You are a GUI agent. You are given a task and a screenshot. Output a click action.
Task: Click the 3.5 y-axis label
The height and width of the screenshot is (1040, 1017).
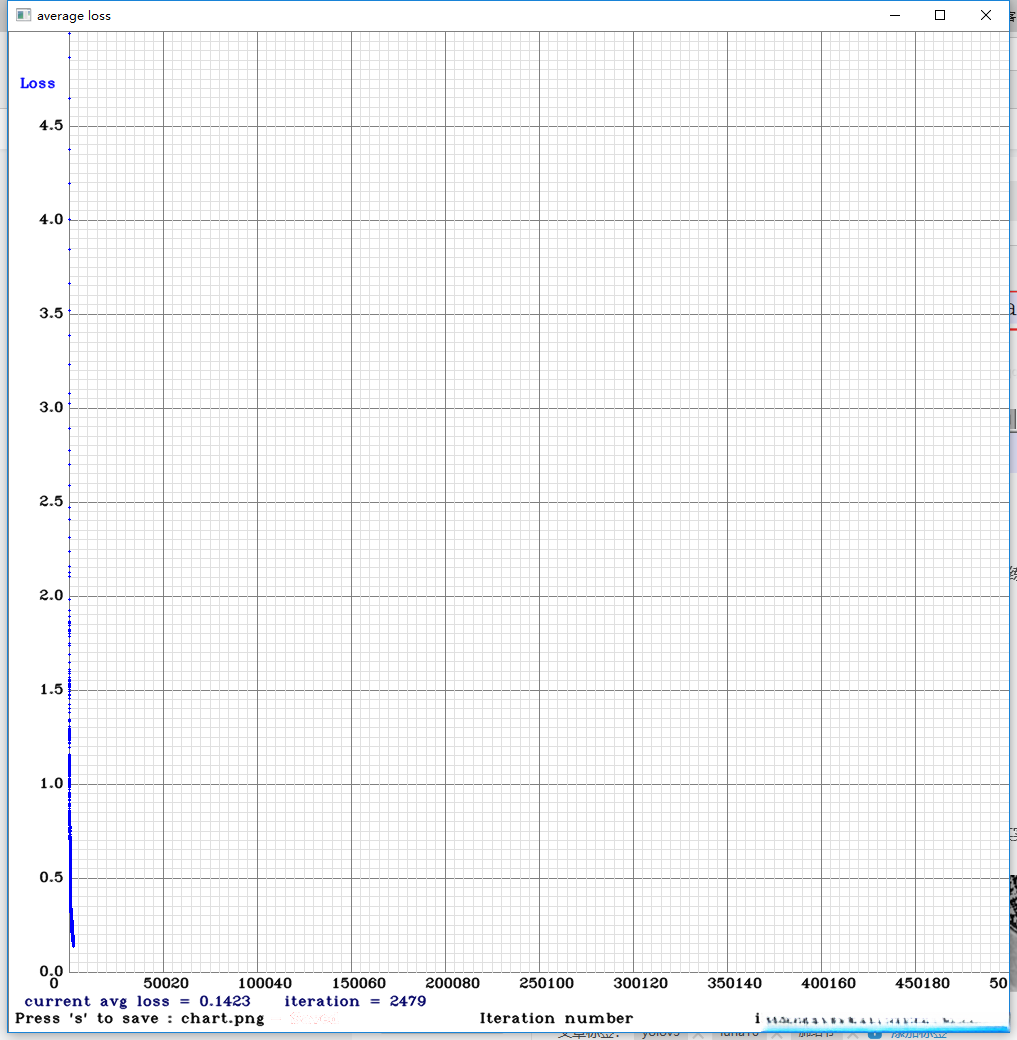click(x=51, y=313)
